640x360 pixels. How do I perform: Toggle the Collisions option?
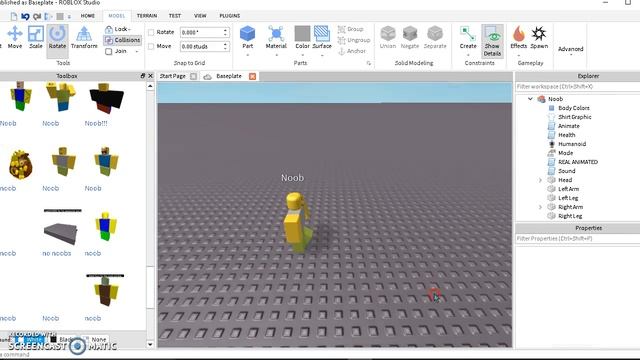pyautogui.click(x=122, y=40)
